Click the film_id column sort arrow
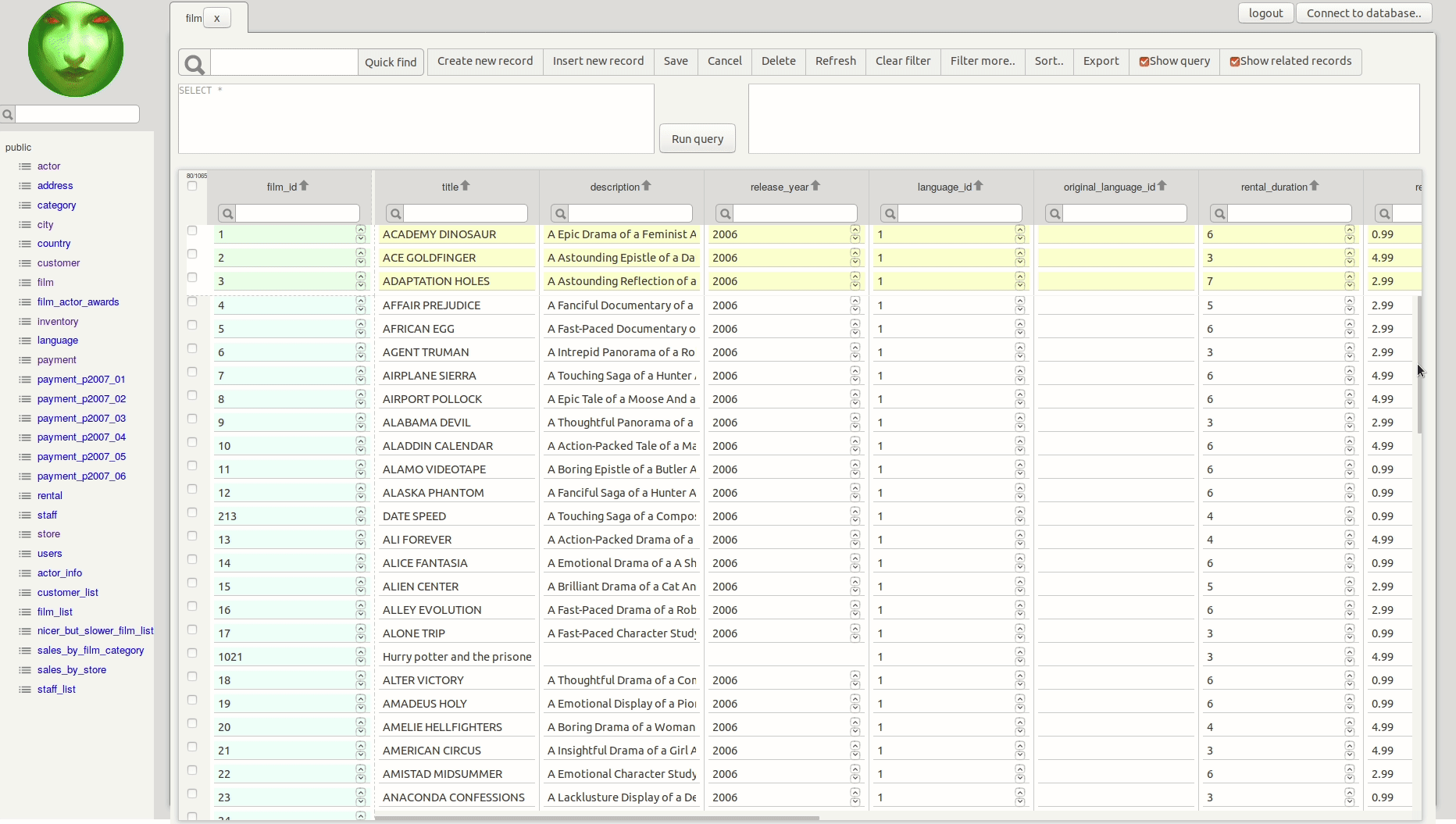This screenshot has height=824, width=1456. pos(305,186)
